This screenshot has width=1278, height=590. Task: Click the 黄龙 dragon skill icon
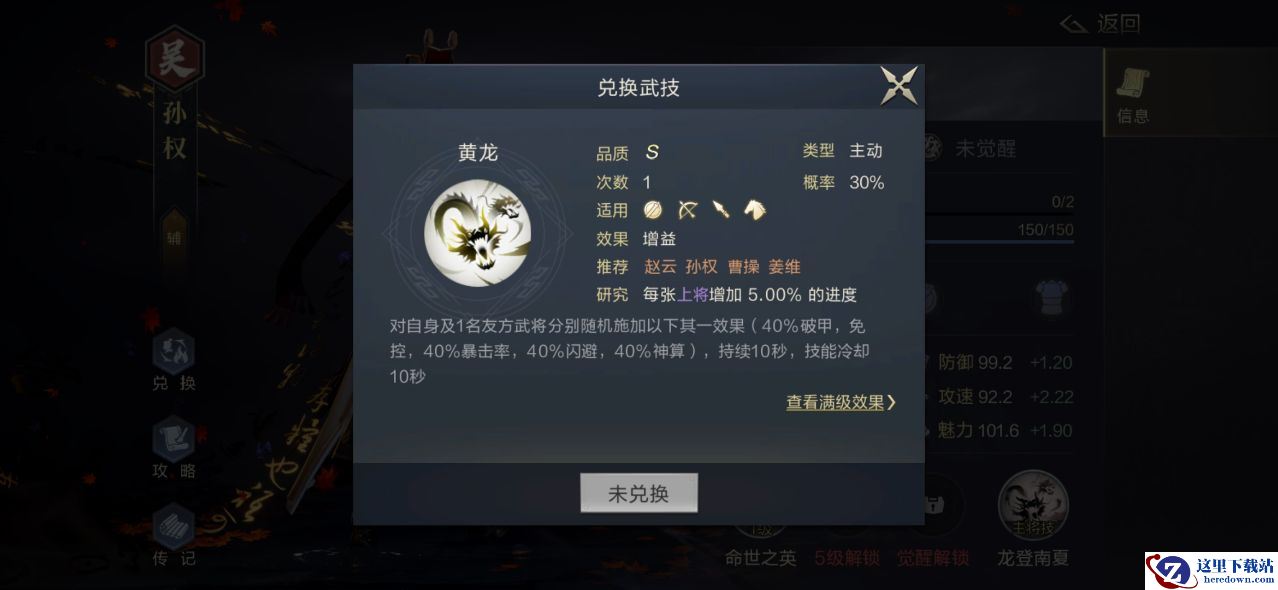(477, 231)
